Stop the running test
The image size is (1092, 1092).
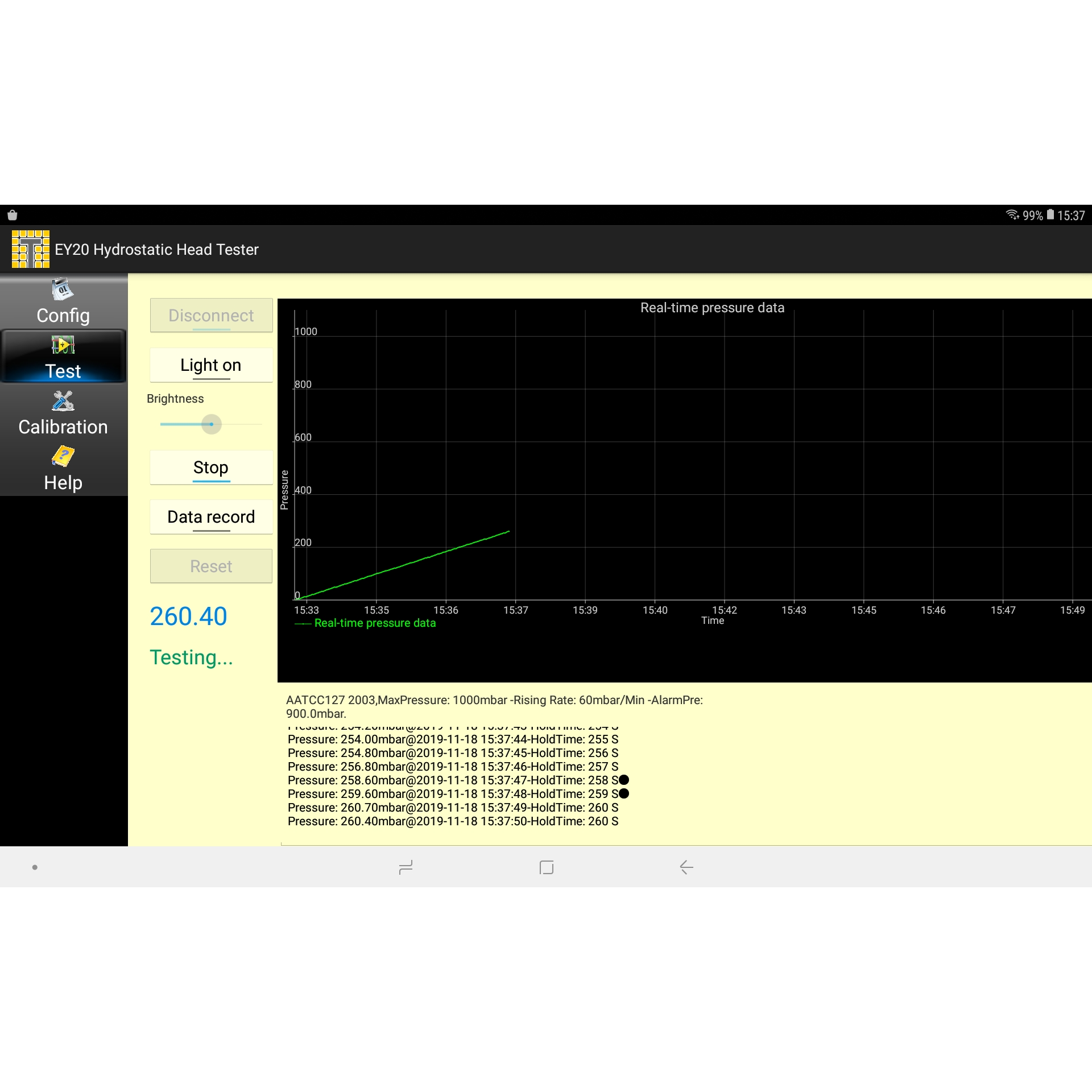click(x=211, y=468)
